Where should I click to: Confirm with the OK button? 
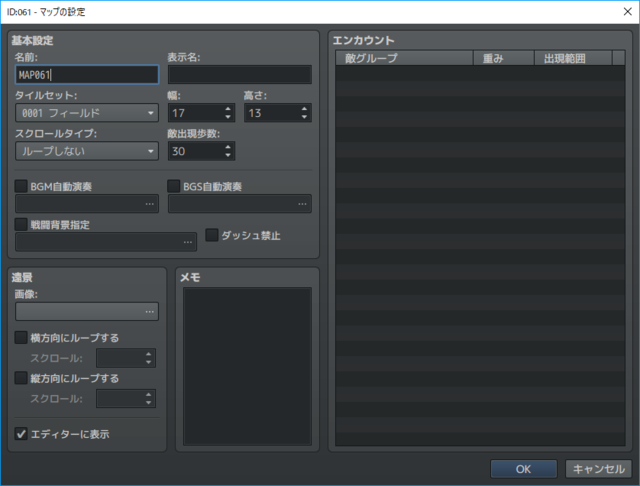click(524, 469)
